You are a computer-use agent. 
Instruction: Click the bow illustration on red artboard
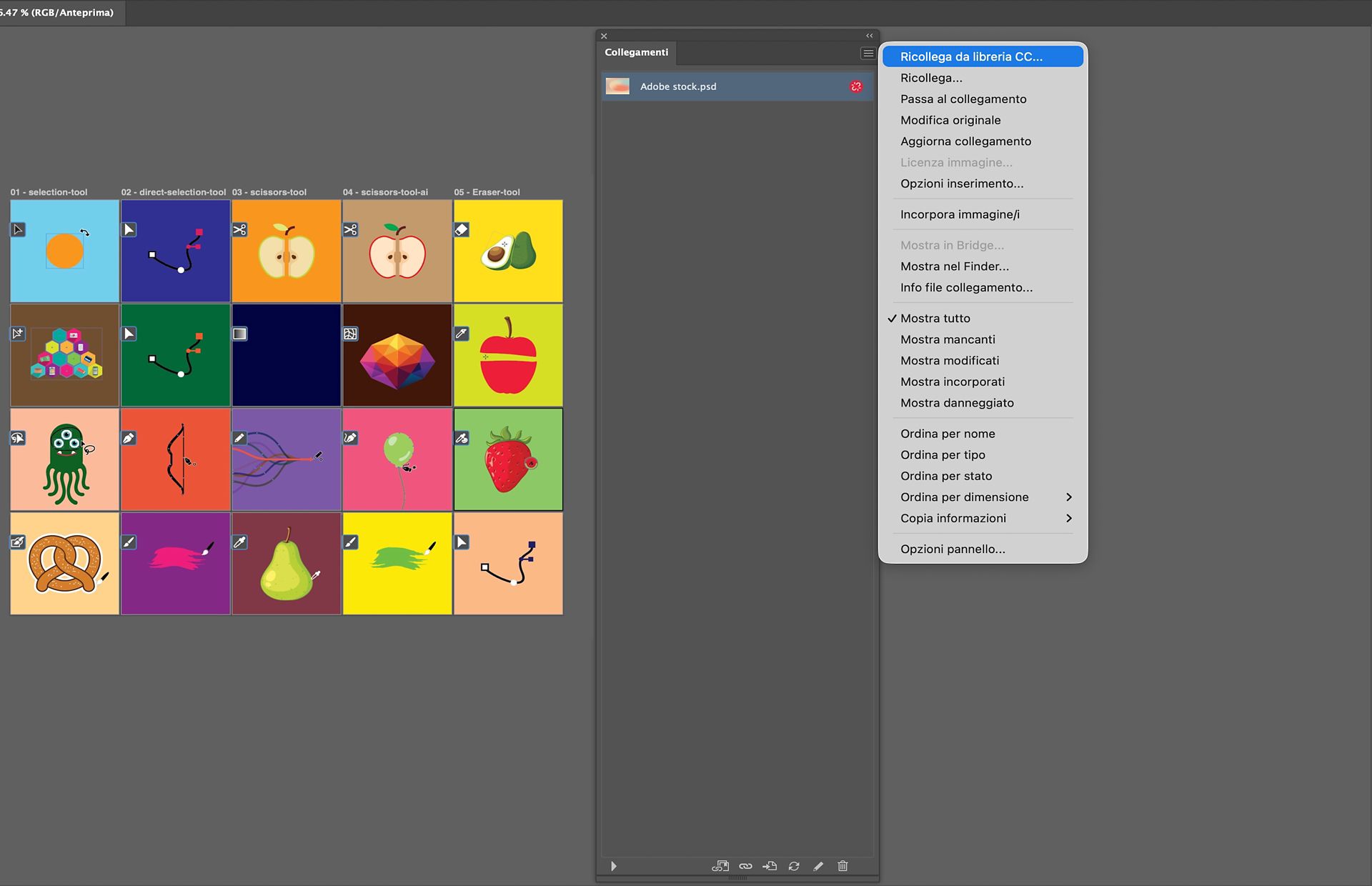click(x=176, y=459)
